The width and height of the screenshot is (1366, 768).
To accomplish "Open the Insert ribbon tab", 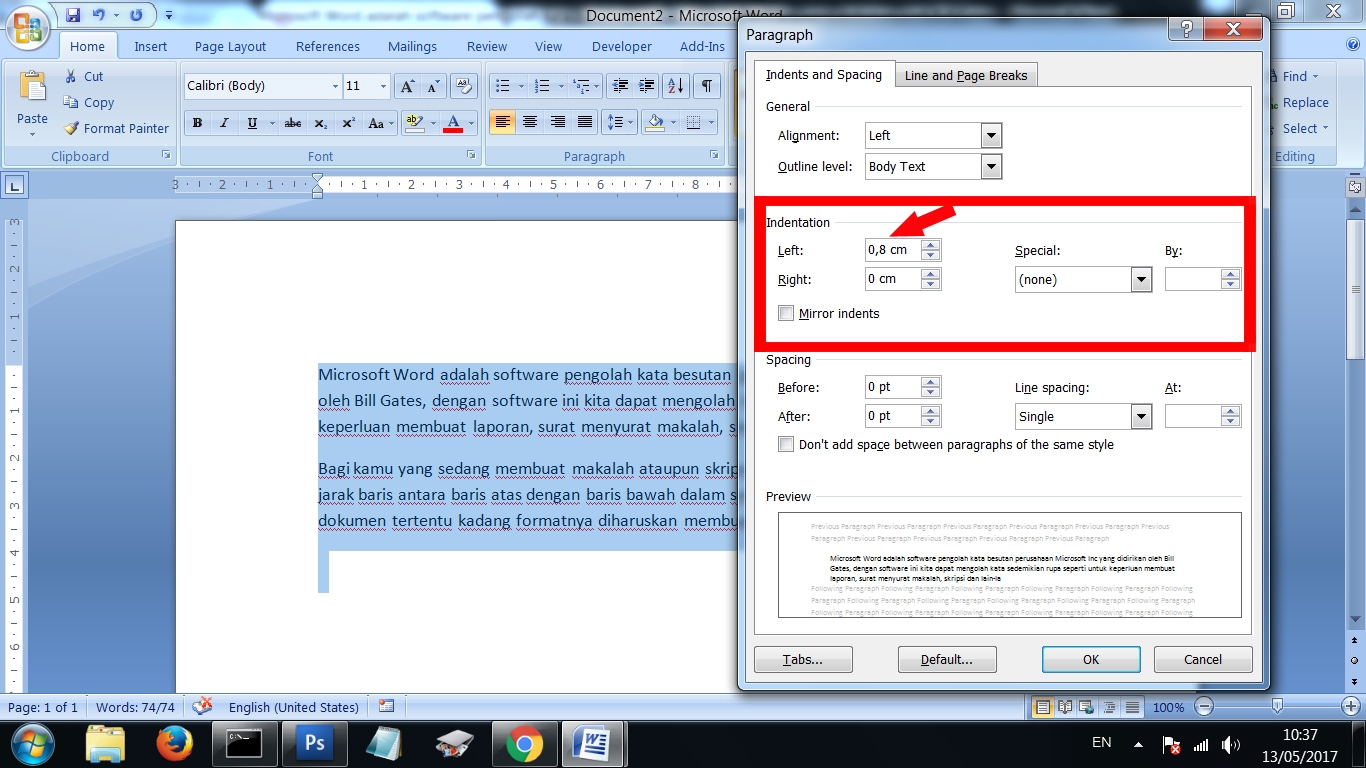I will (x=151, y=46).
